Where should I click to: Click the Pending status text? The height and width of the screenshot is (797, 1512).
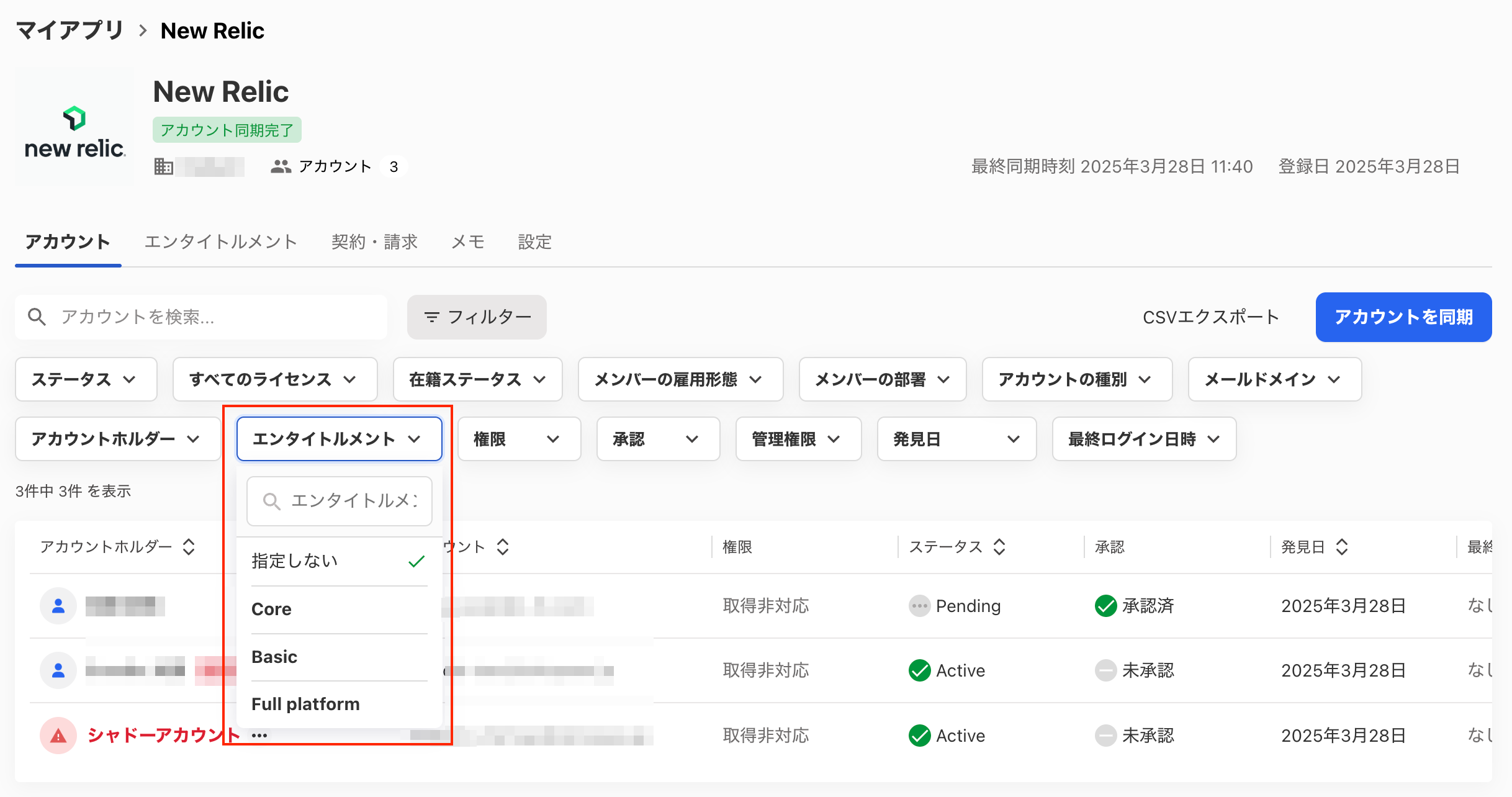pyautogui.click(x=968, y=606)
